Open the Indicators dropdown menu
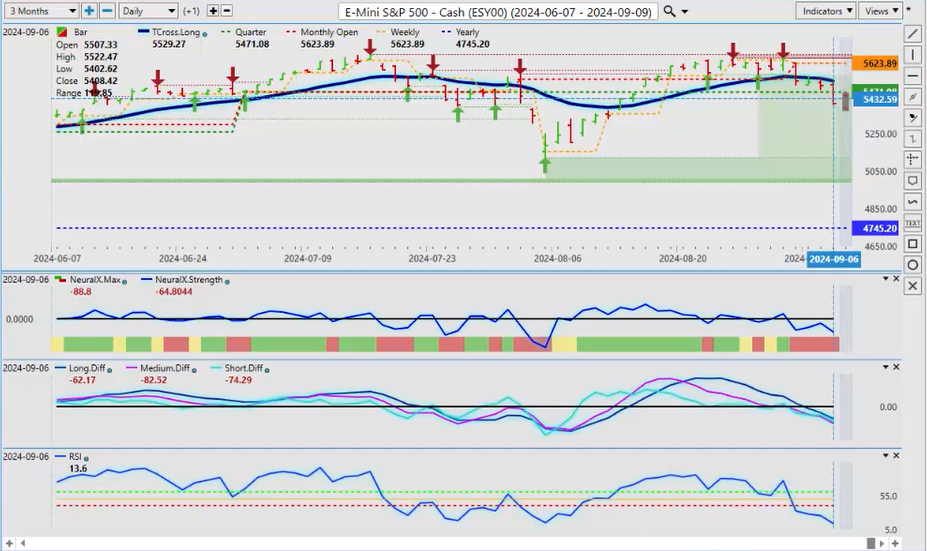 coord(826,11)
